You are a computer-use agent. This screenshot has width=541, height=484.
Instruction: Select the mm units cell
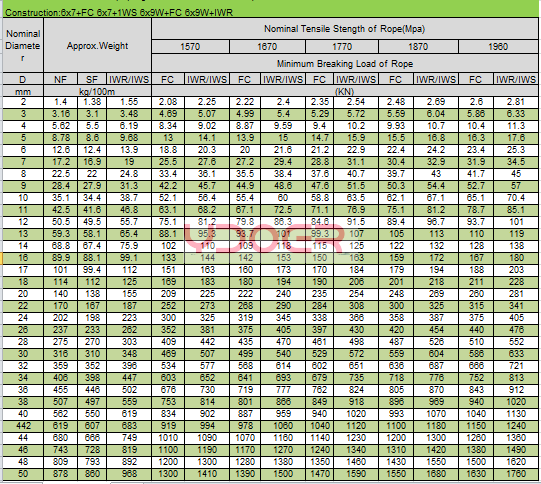coord(23,91)
